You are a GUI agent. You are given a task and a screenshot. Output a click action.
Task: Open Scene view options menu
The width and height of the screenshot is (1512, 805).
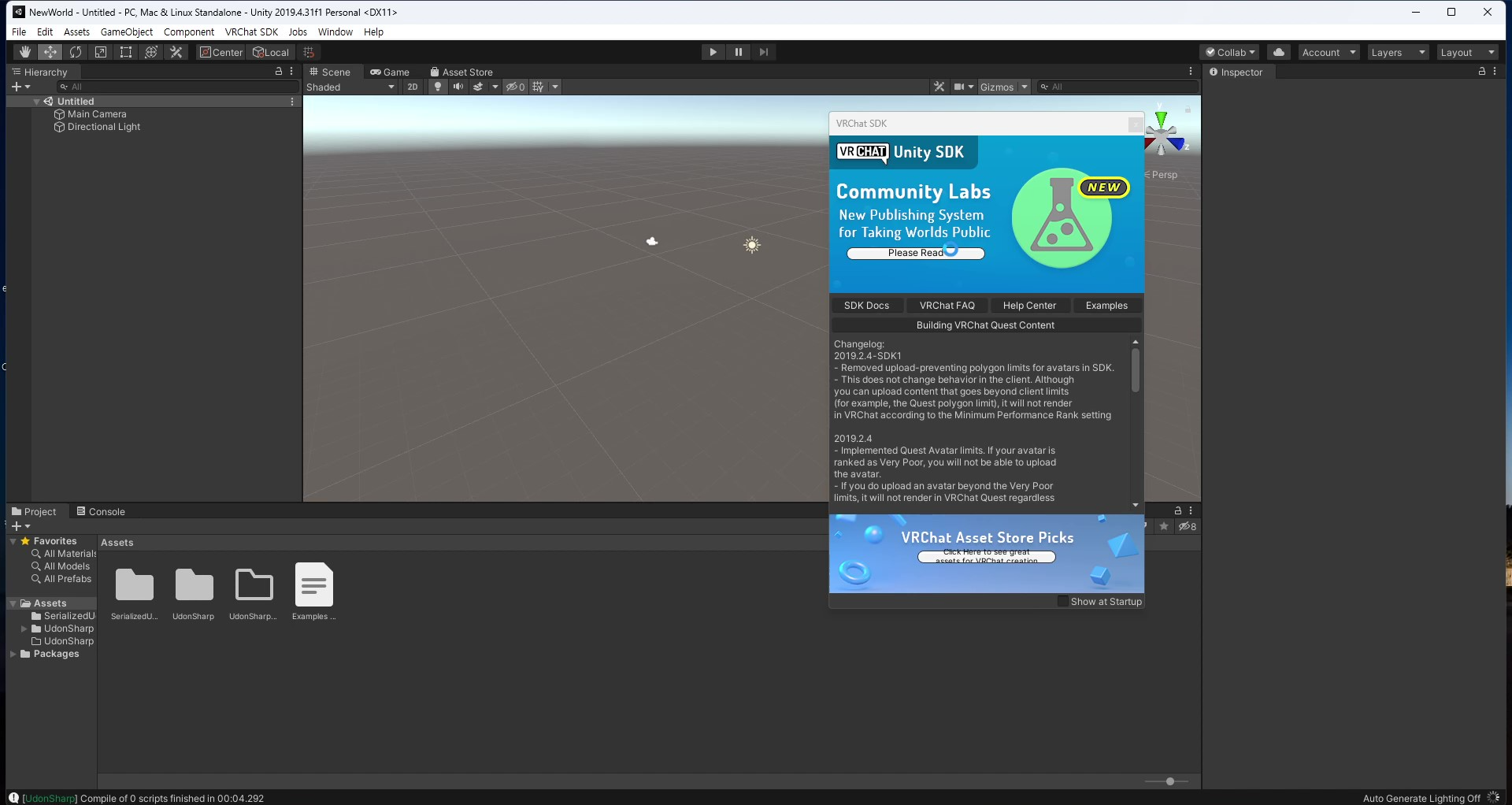pos(1191,72)
